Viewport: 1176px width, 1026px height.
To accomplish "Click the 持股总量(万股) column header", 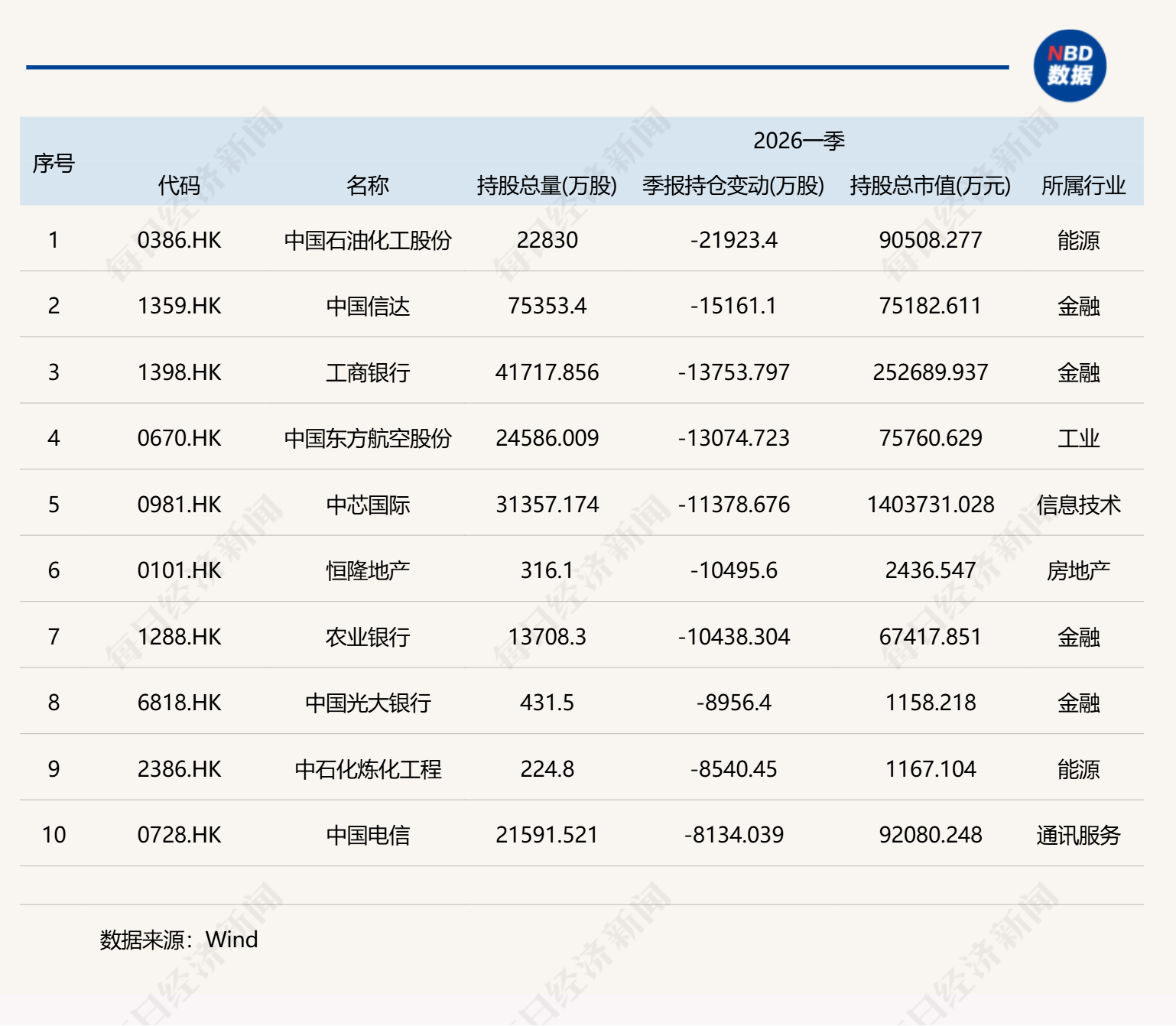I will (x=546, y=186).
